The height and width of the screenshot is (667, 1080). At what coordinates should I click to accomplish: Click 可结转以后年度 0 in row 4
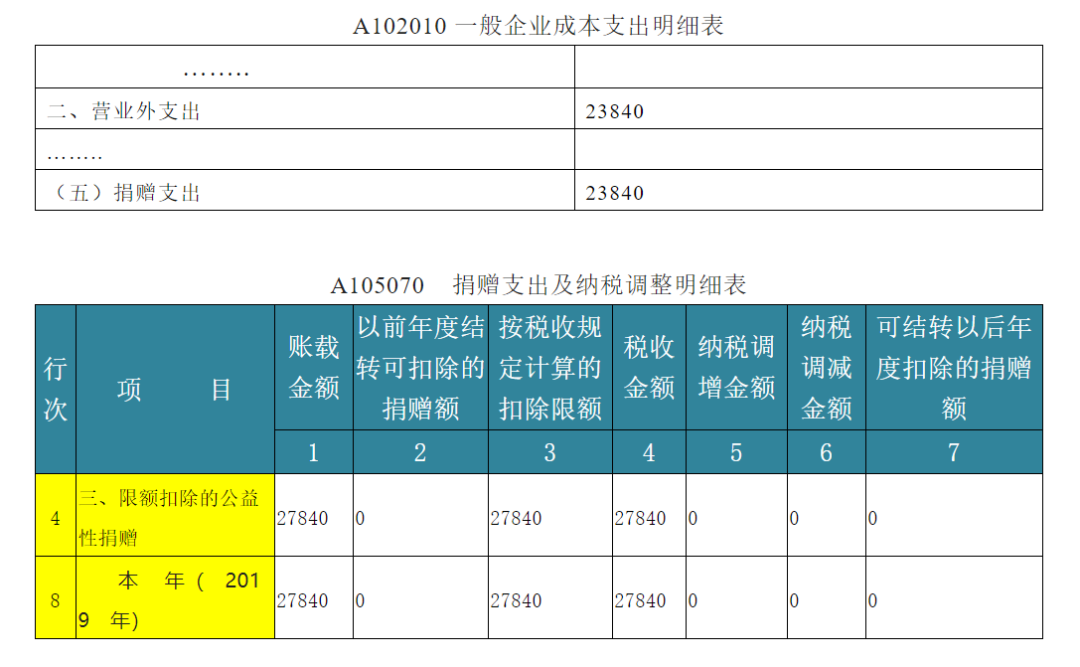click(x=873, y=518)
